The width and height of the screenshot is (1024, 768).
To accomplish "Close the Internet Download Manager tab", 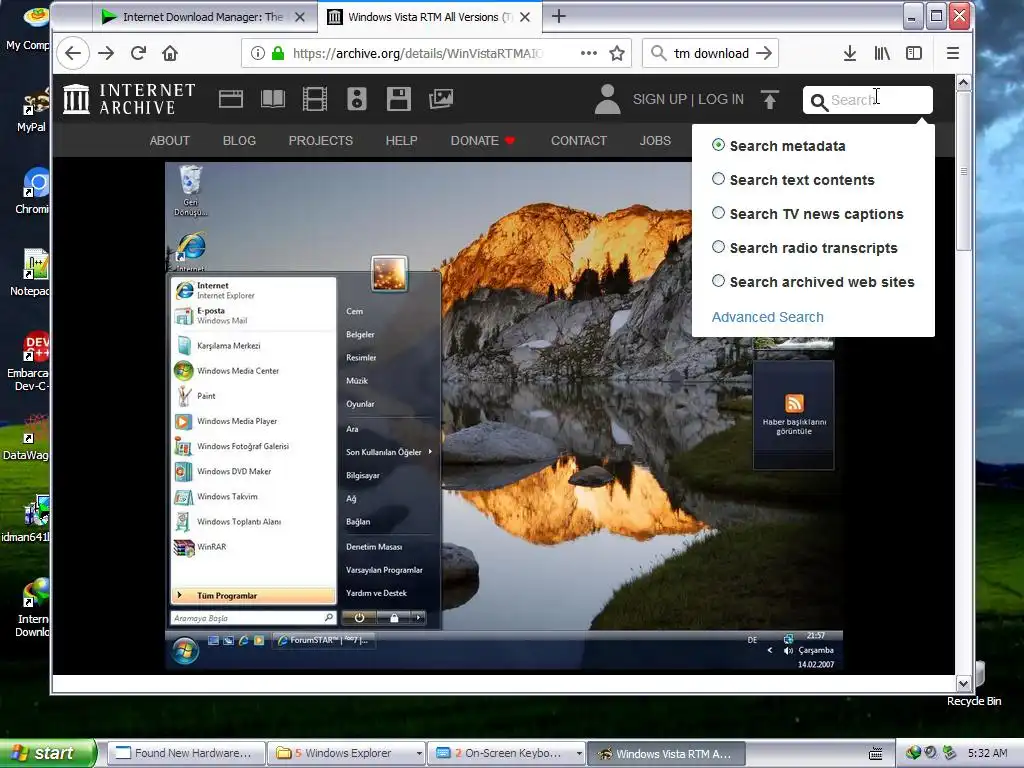I will [300, 17].
